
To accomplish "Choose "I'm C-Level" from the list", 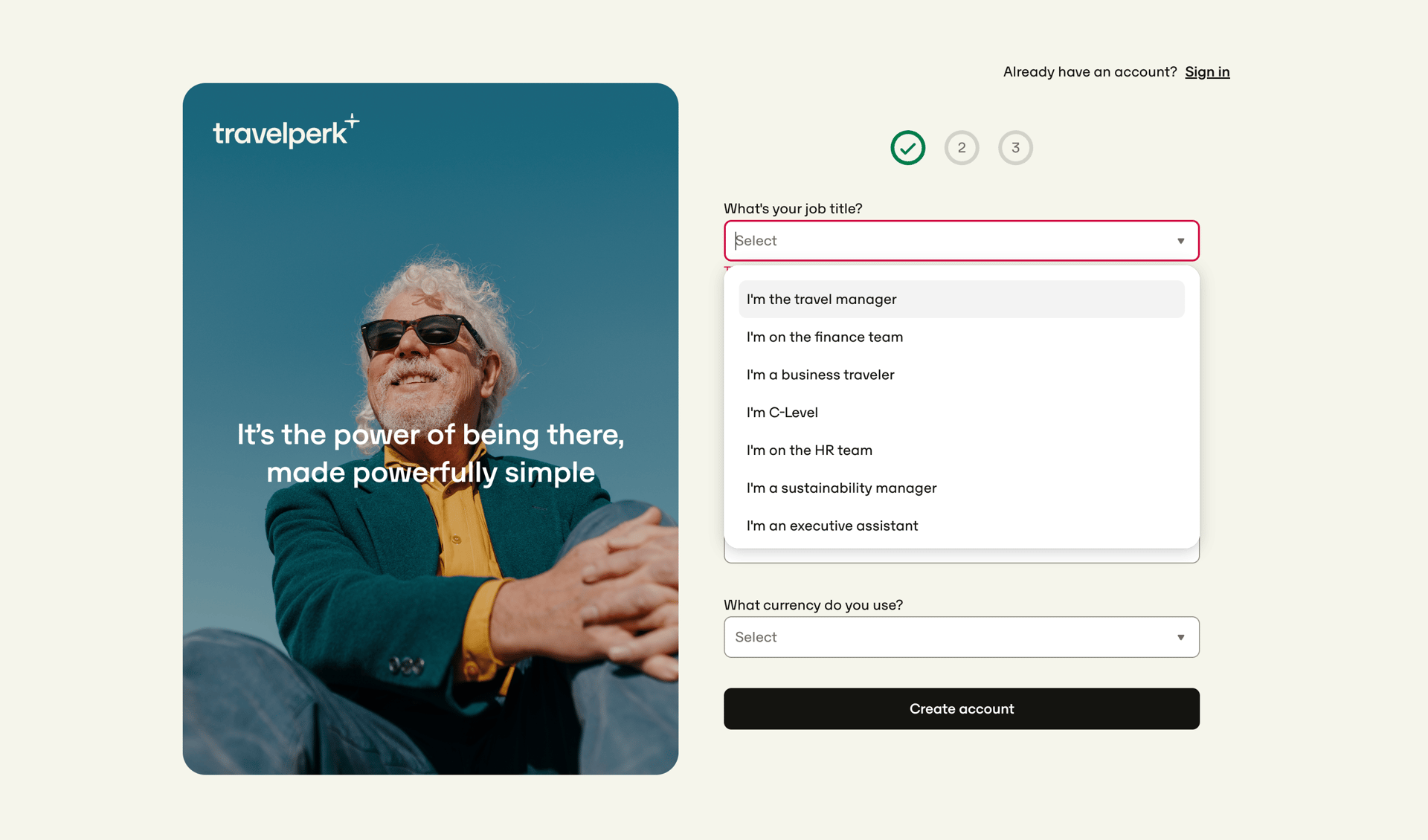I will pyautogui.click(x=782, y=413).
